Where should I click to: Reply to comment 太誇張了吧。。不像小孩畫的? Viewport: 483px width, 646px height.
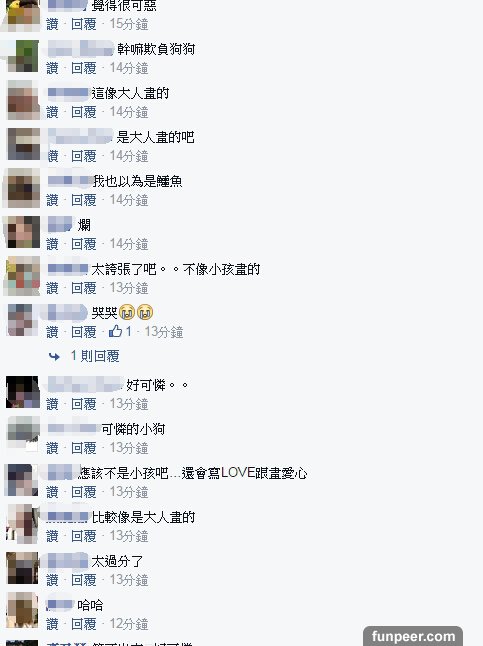[x=84, y=288]
